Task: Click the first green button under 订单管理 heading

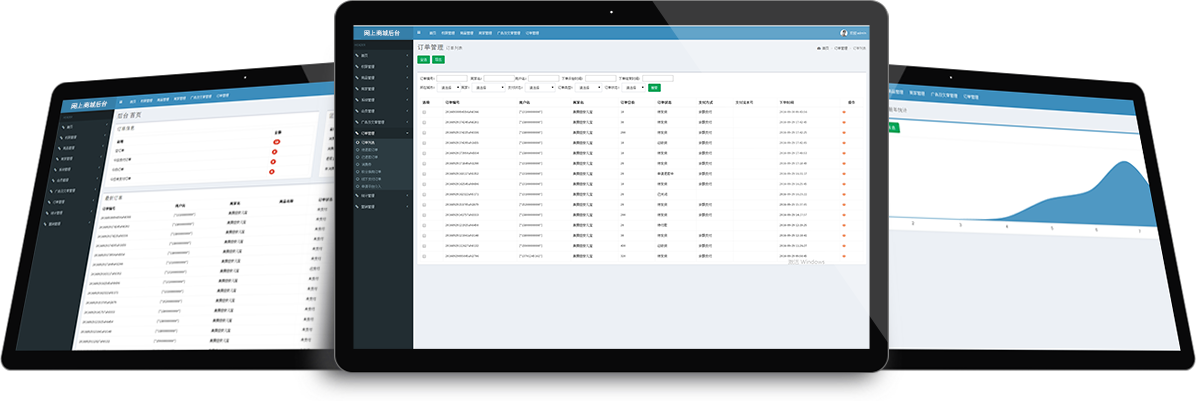Action: tap(422, 60)
